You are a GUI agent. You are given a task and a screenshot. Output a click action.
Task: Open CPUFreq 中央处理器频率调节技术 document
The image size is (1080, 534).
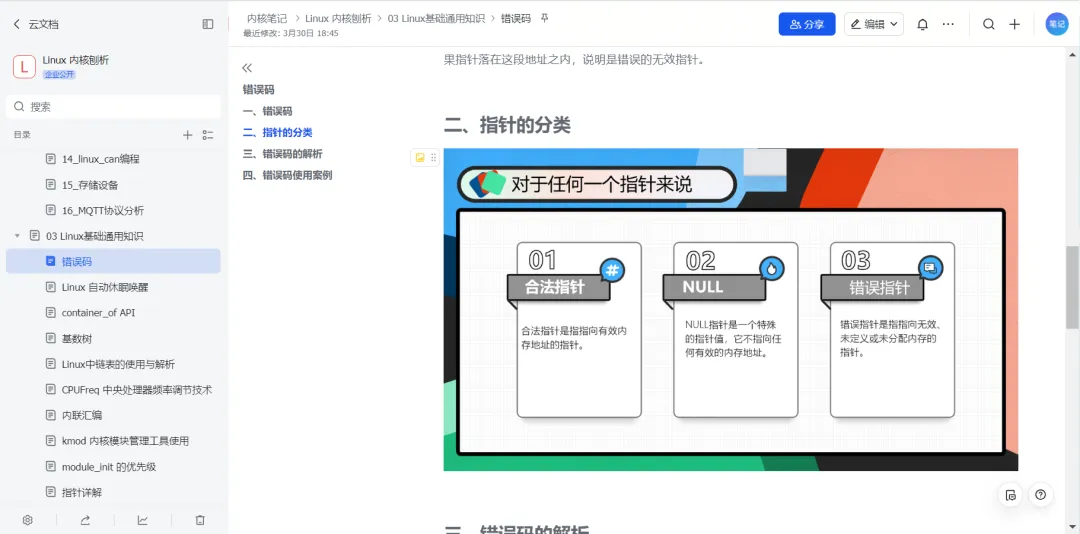click(x=137, y=389)
